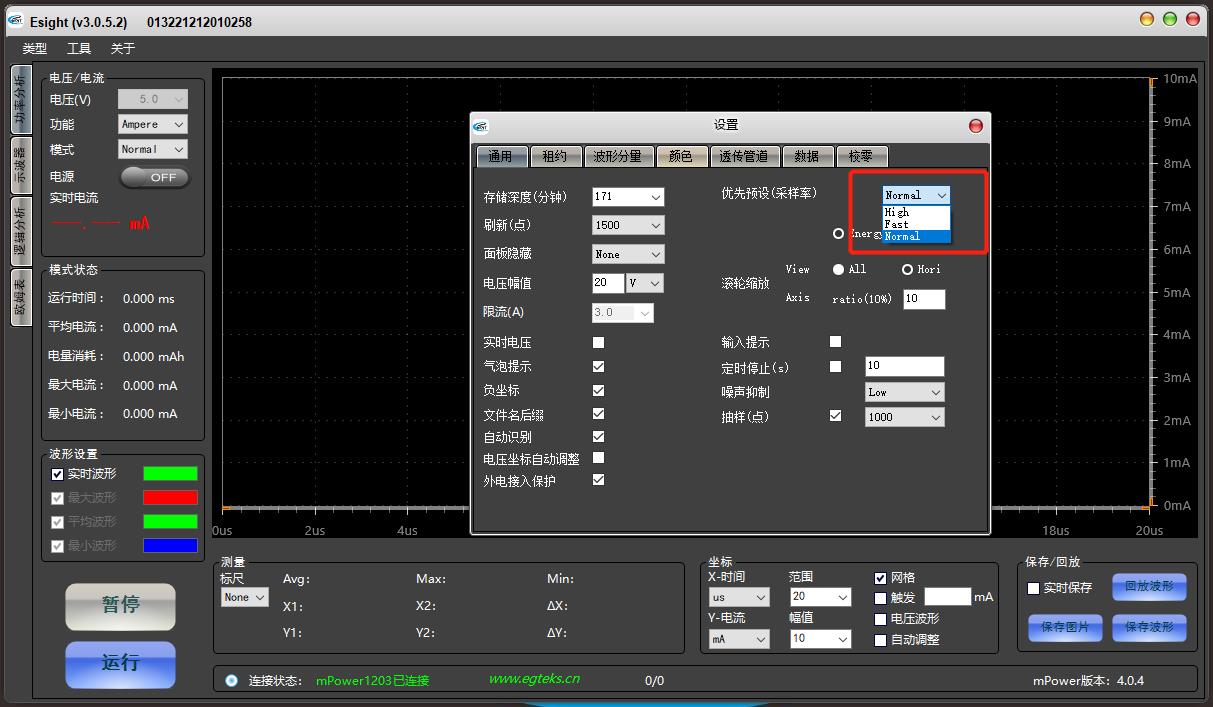
Task: Click the logo icon in settings dialog header
Action: pyautogui.click(x=481, y=126)
